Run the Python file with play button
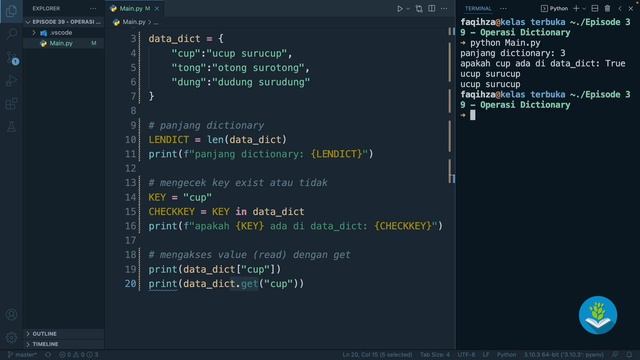Screen dimensions: 640x360 [x=400, y=9]
